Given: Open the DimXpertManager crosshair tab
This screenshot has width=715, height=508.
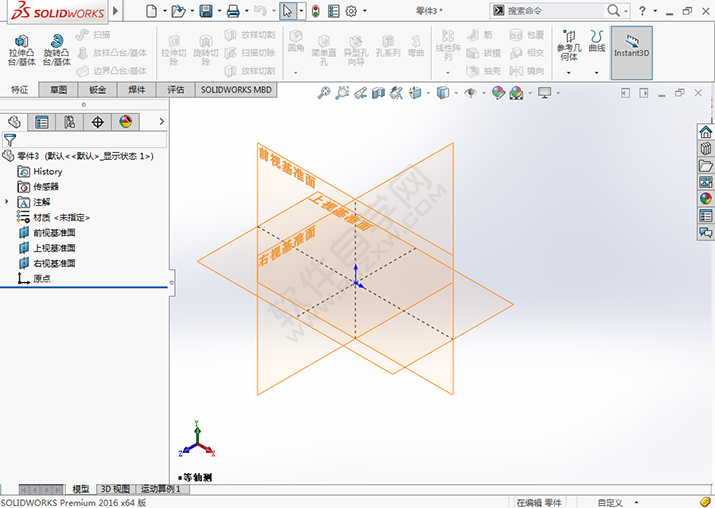Looking at the screenshot, I should point(97,122).
